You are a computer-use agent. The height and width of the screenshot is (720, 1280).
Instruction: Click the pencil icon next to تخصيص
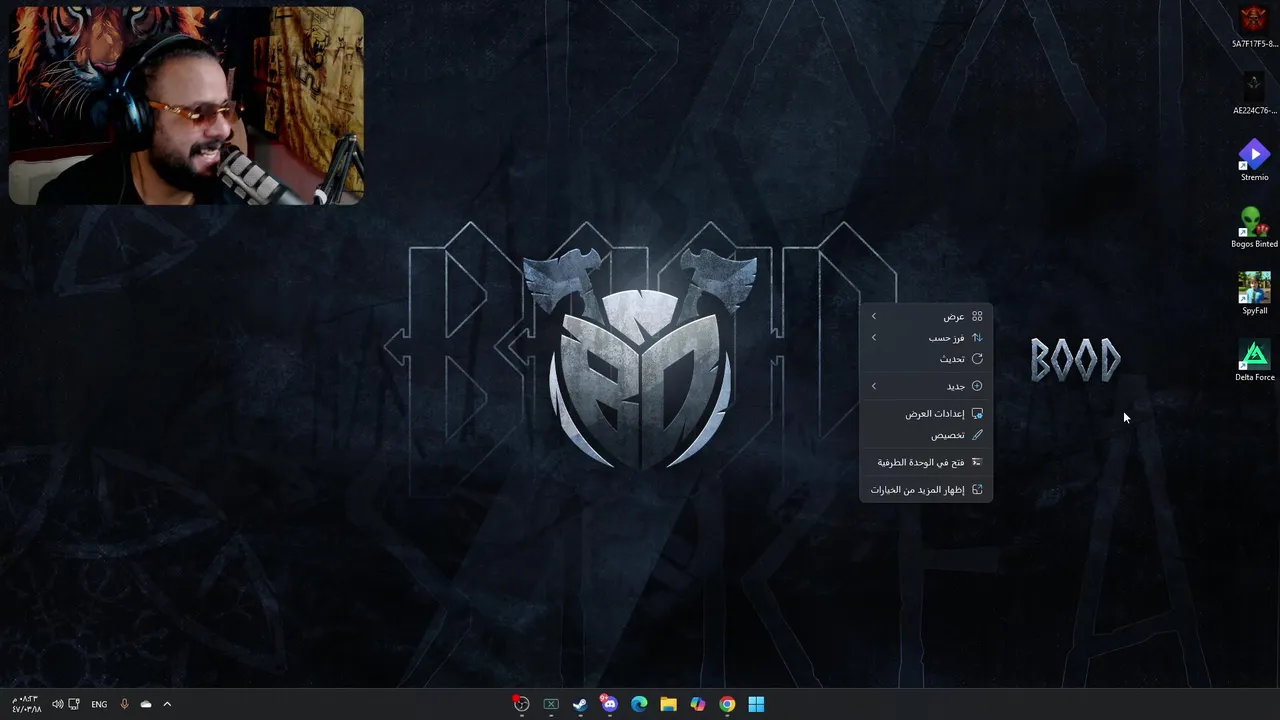coord(977,435)
